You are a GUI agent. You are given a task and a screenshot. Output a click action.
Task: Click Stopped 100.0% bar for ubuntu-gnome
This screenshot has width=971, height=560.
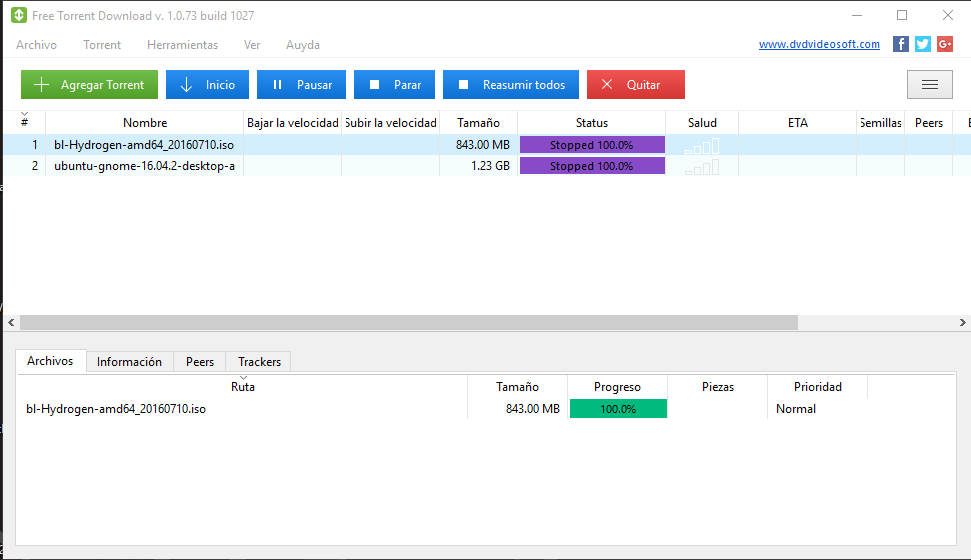coord(592,166)
